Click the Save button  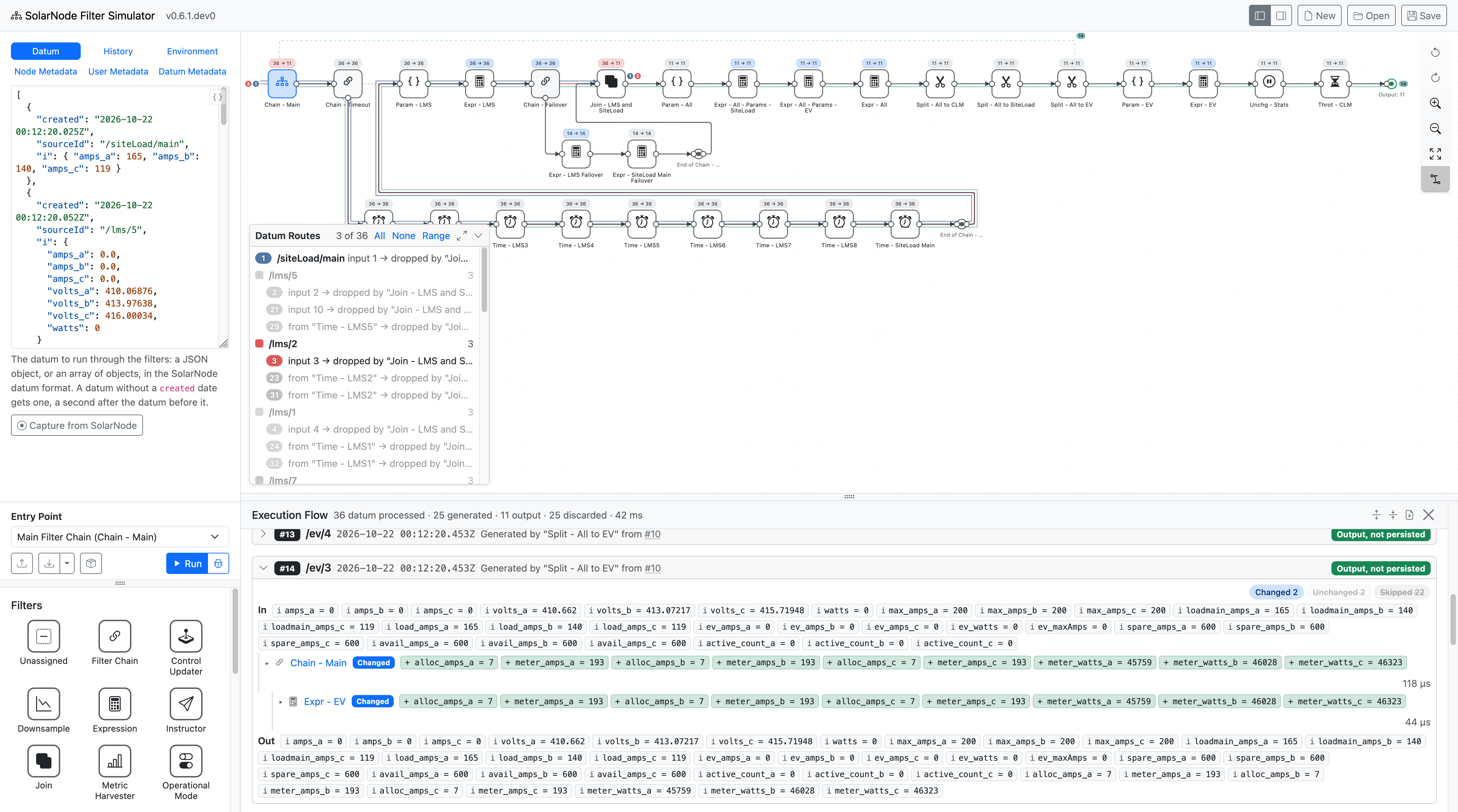[x=1424, y=16]
